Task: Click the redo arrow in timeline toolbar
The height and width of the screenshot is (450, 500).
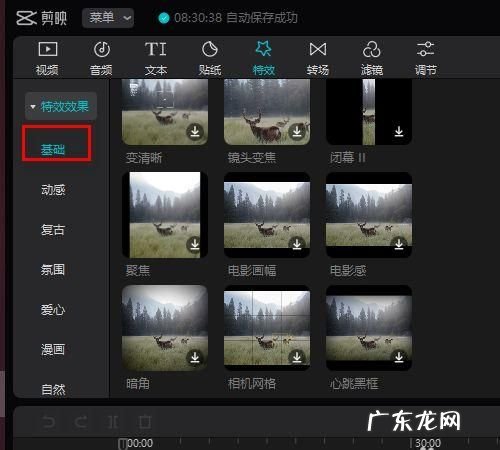Action: click(x=81, y=422)
